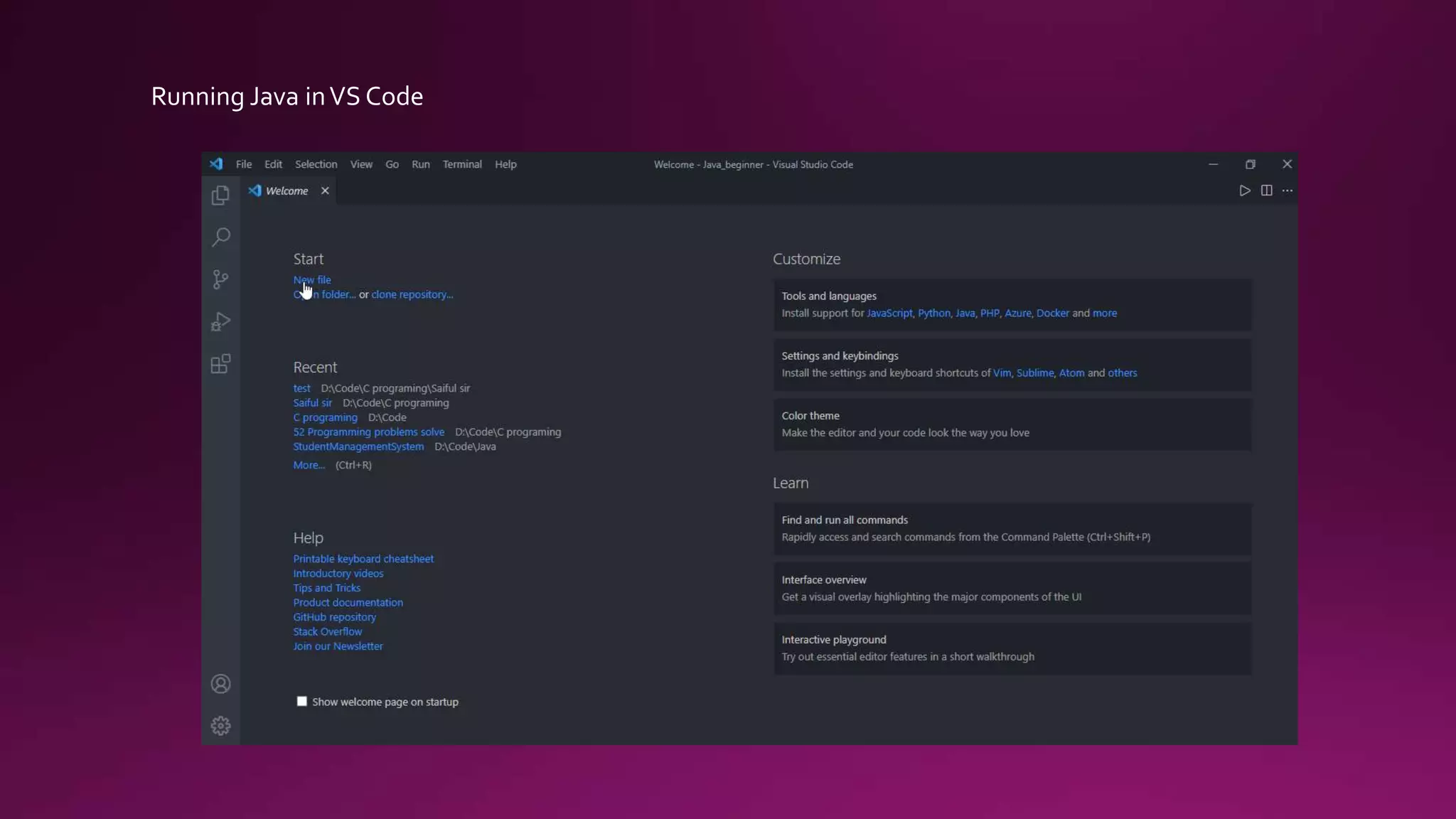
Task: Open Stack Overflow link
Action: (327, 632)
